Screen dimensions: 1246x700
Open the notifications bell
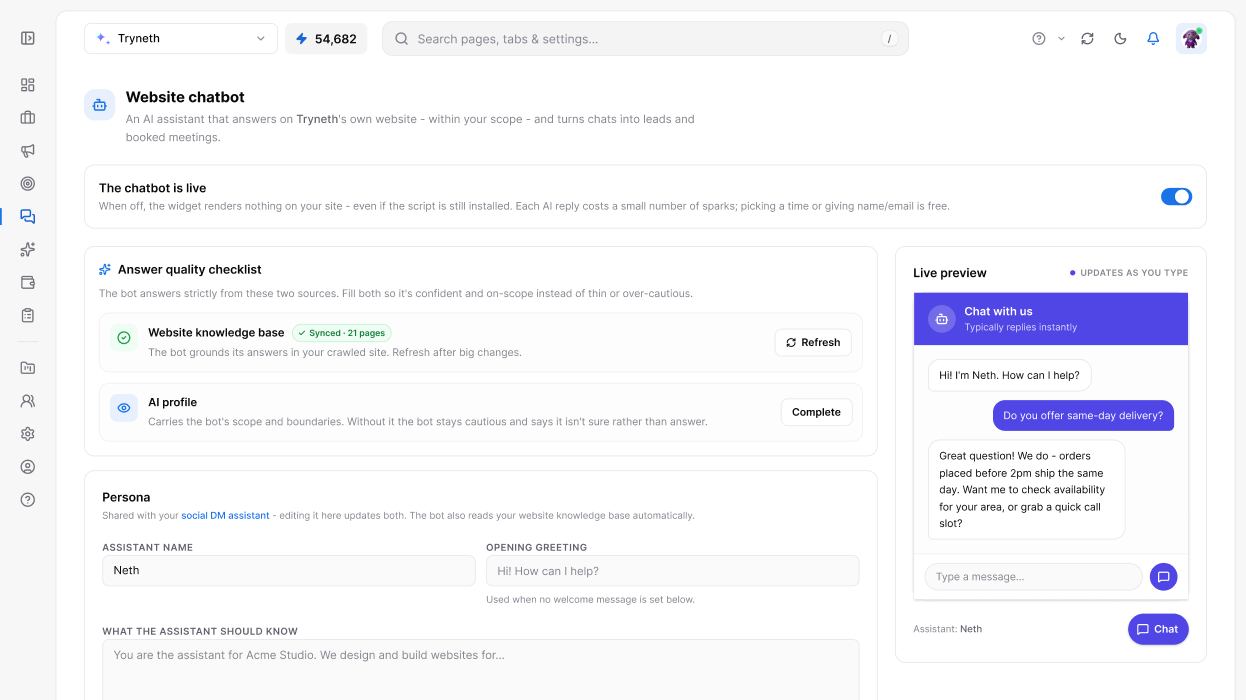click(x=1153, y=39)
